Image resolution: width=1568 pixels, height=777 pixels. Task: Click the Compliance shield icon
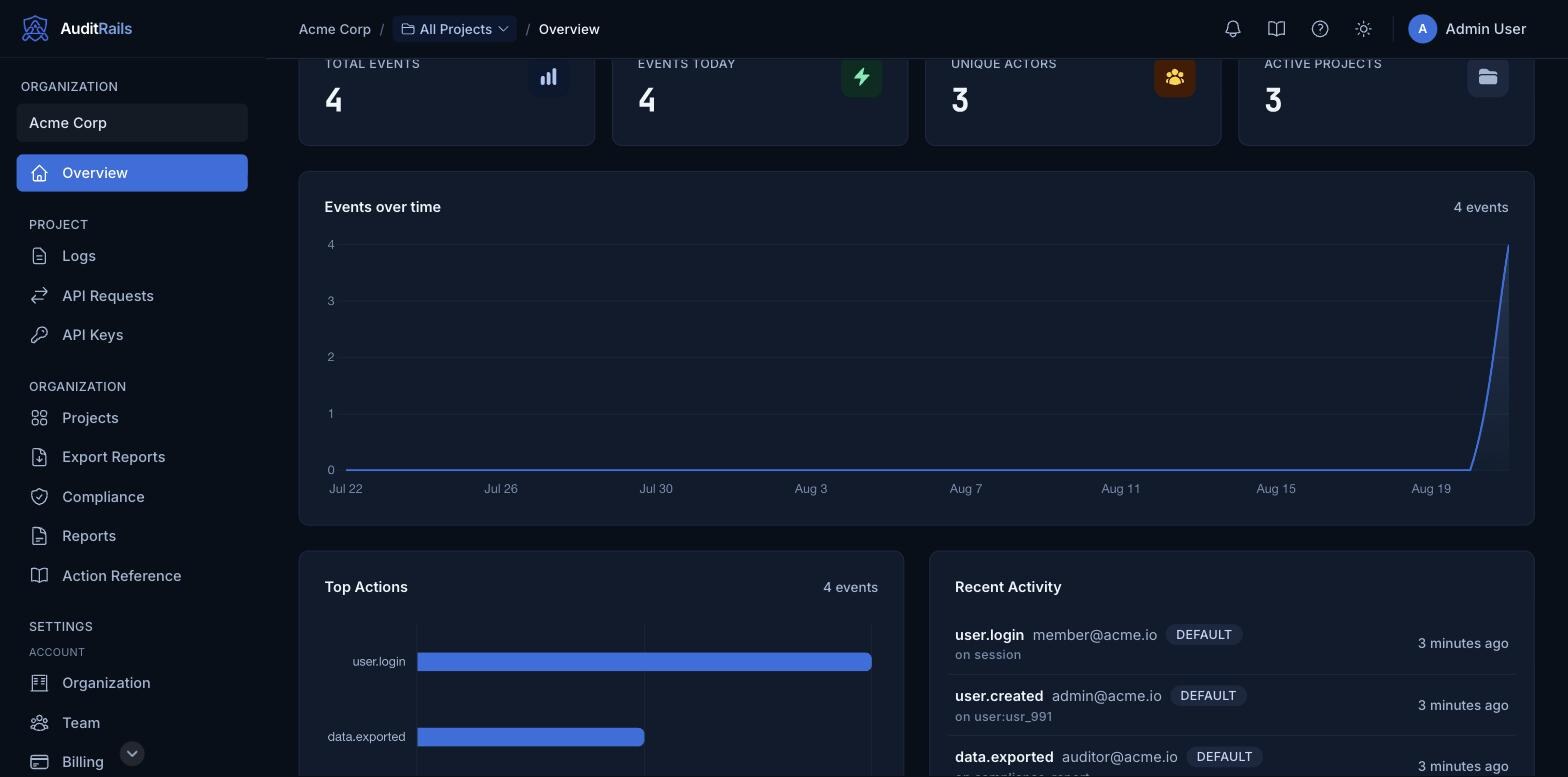click(39, 497)
